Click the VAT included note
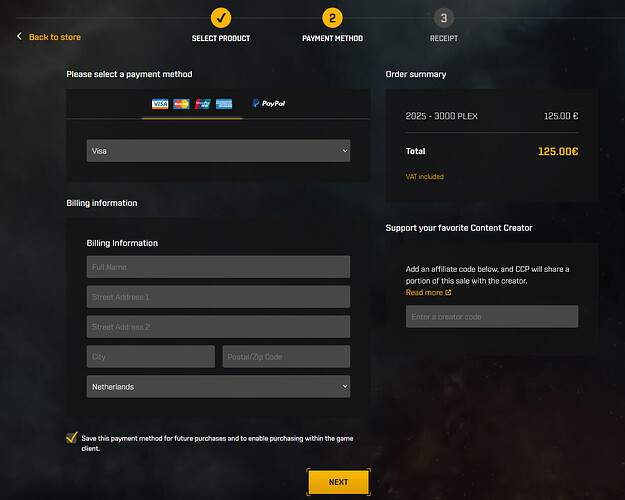 point(425,176)
